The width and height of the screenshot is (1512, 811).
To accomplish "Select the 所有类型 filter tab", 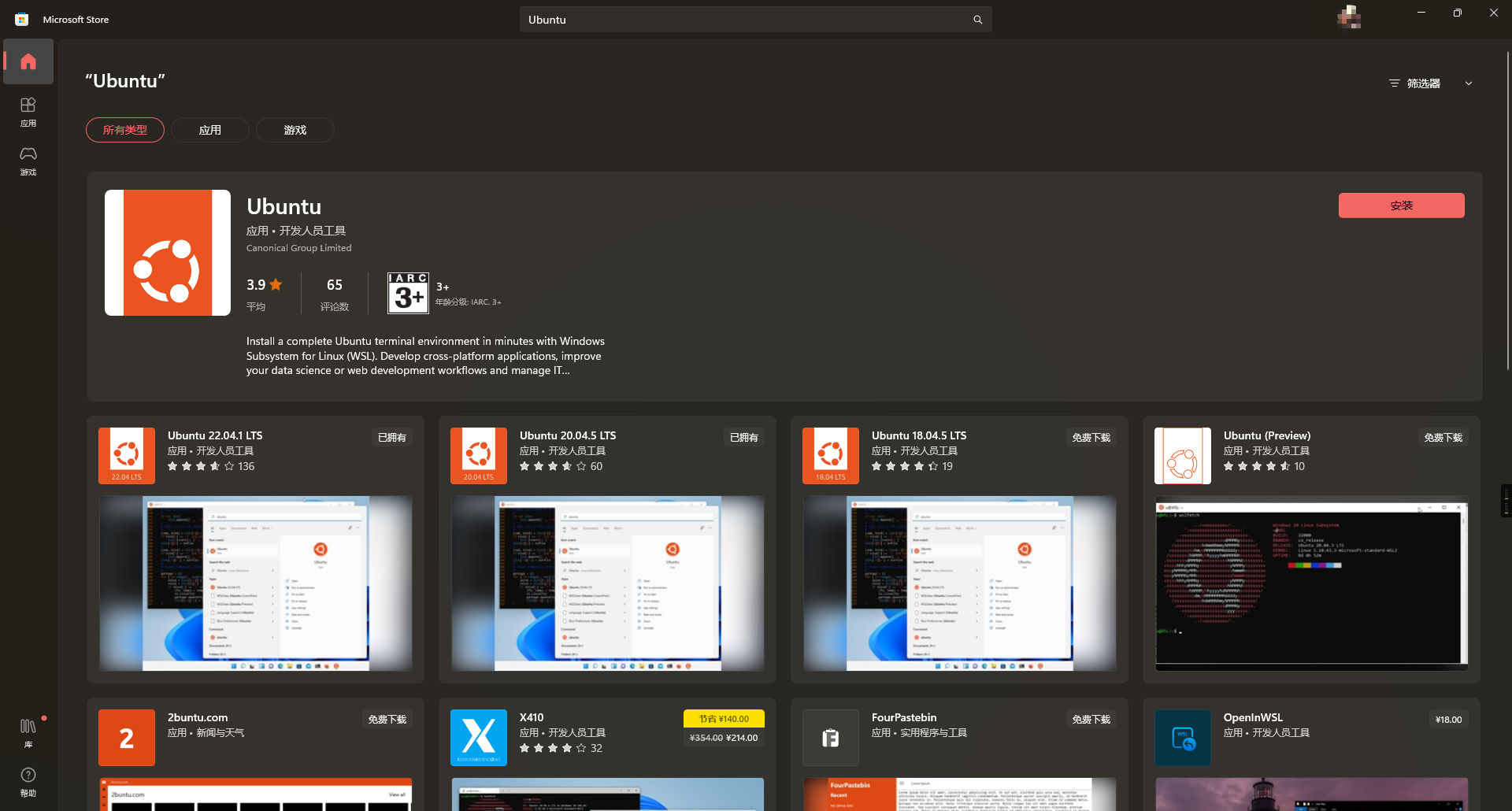I will click(125, 130).
